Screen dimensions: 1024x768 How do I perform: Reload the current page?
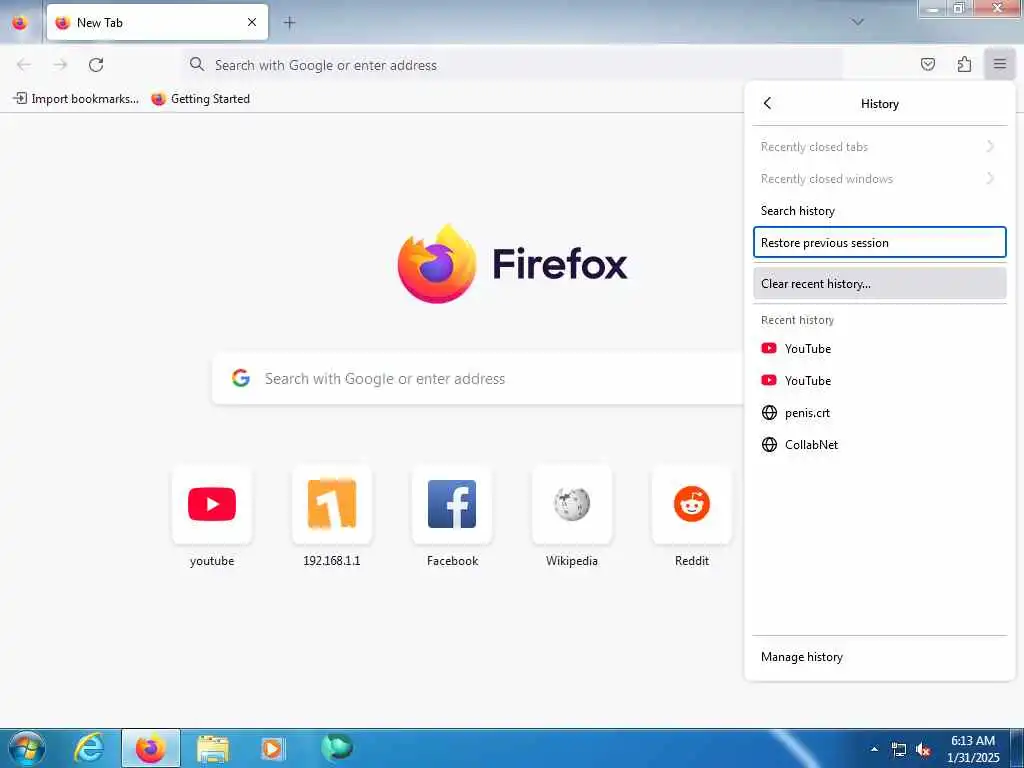coord(96,65)
